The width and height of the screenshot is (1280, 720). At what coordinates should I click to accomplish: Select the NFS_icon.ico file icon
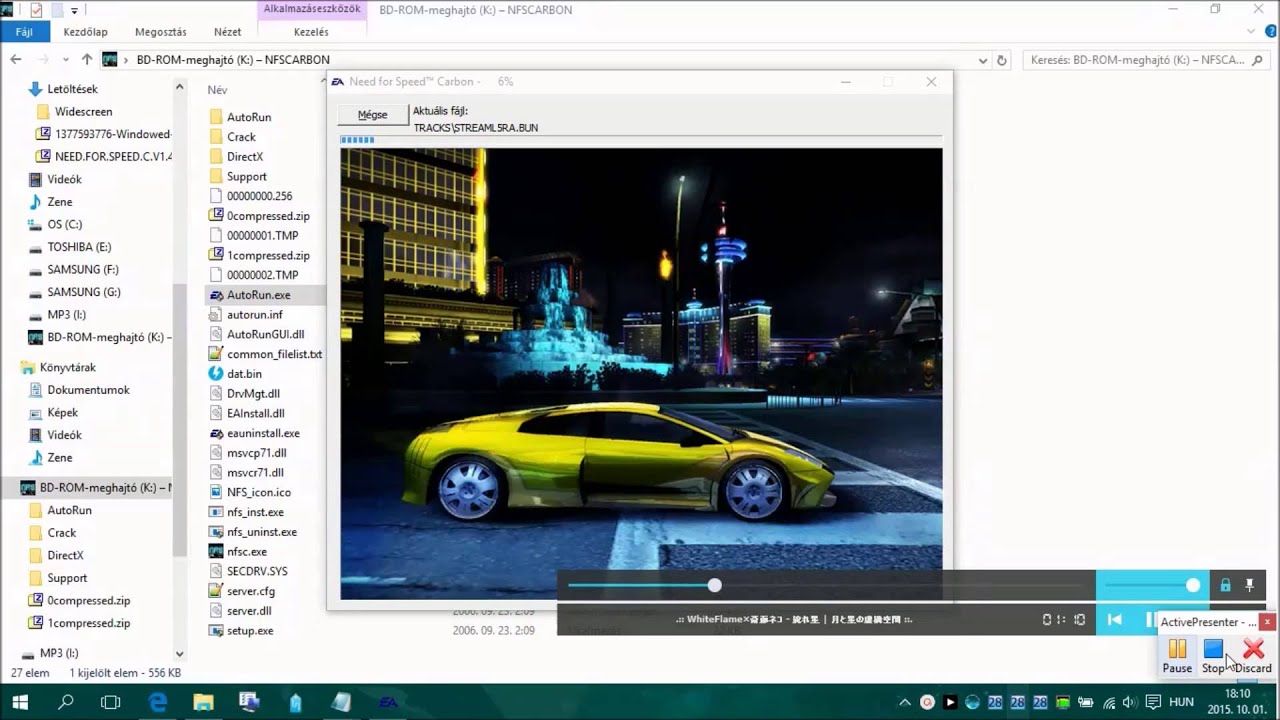pos(215,492)
